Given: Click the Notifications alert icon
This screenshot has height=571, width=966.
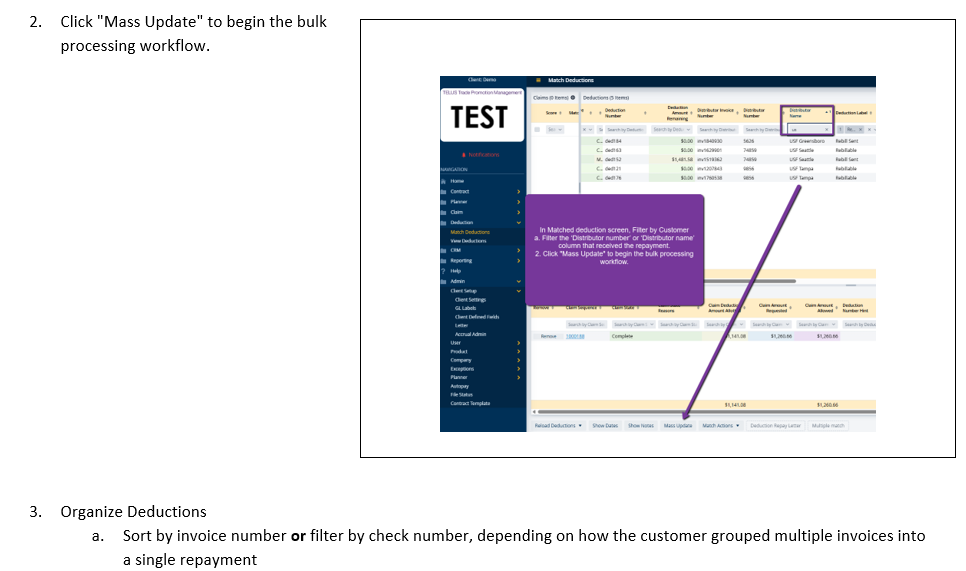Looking at the screenshot, I should click(463, 155).
